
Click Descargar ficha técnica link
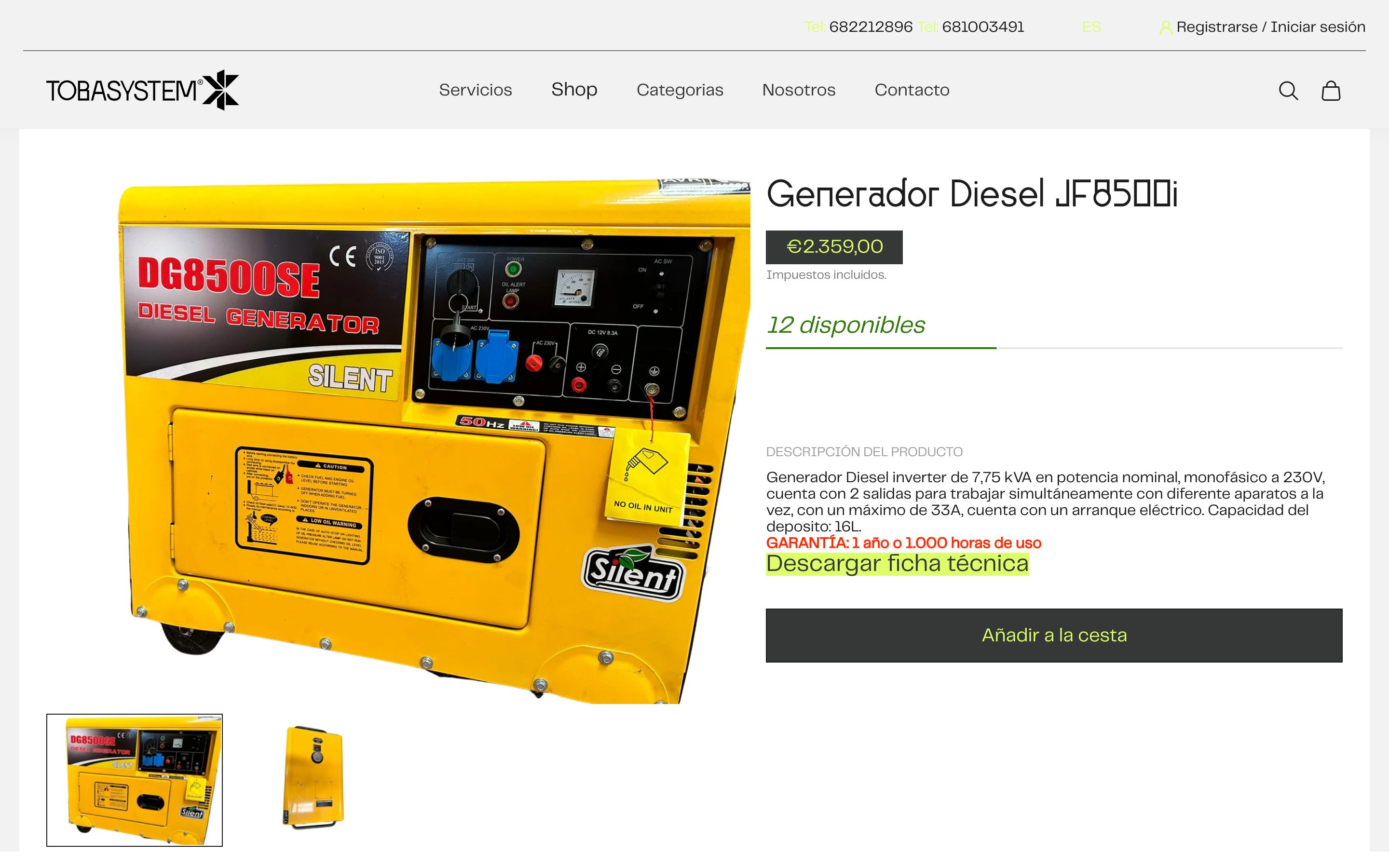click(897, 564)
